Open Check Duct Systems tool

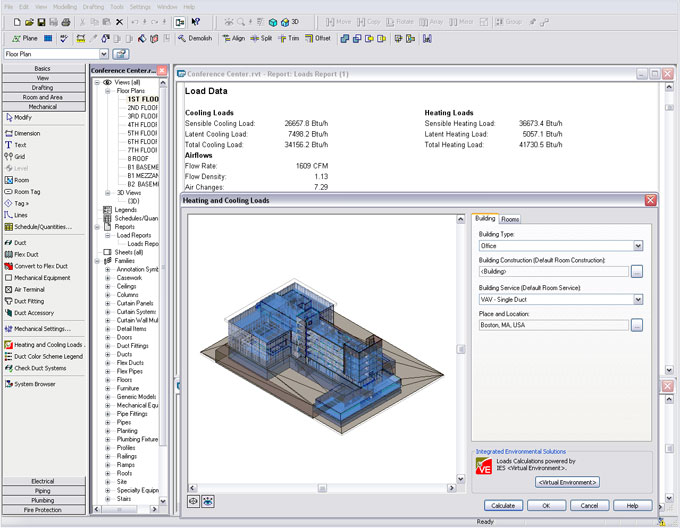pos(41,368)
